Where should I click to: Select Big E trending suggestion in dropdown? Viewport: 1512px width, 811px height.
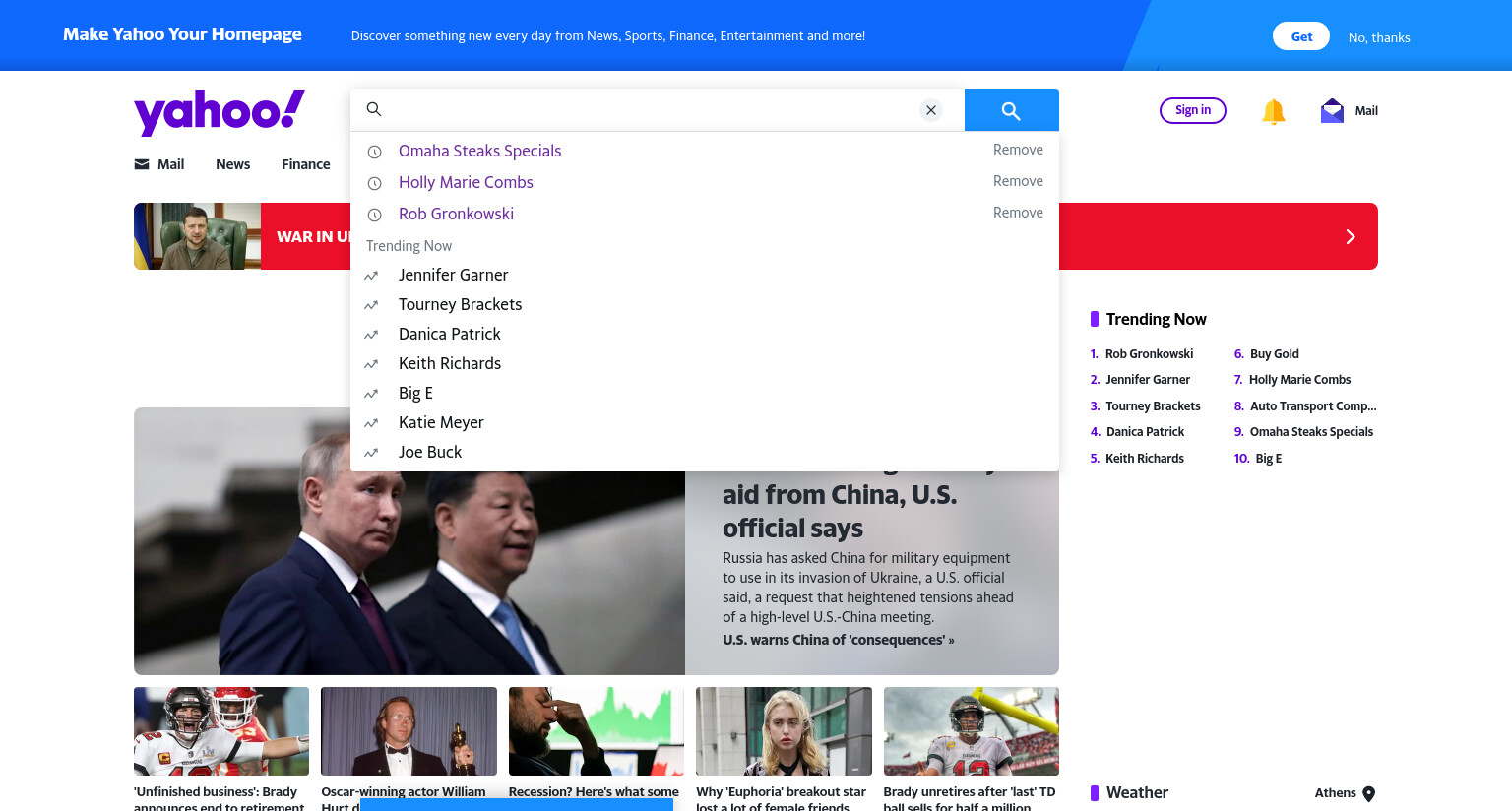pyautogui.click(x=415, y=393)
